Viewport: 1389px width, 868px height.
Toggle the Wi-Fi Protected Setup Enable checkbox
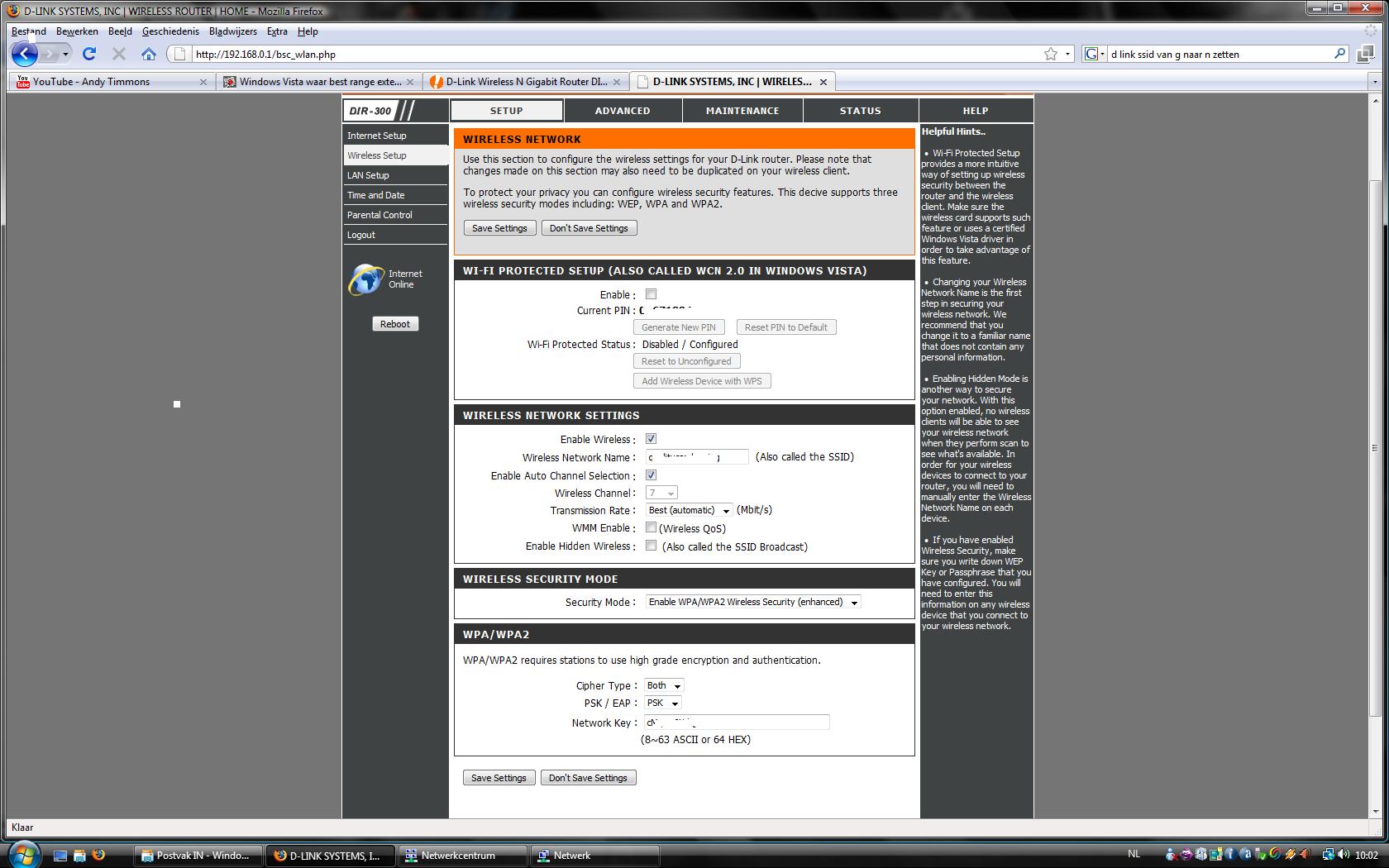pos(651,294)
